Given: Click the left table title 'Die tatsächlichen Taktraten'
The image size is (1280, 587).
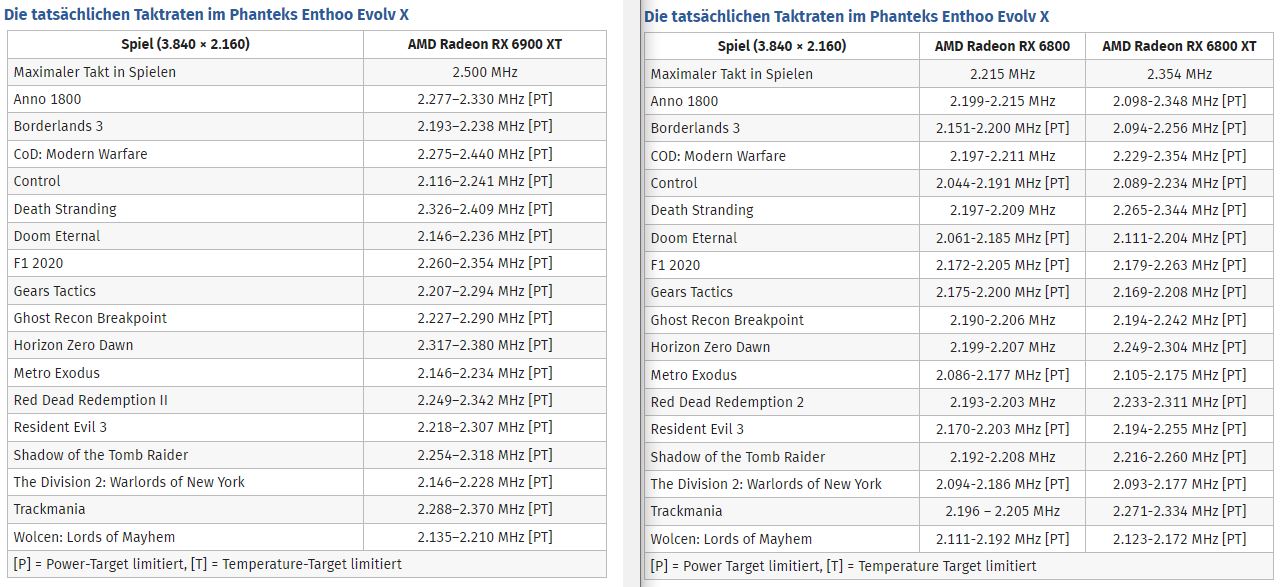Looking at the screenshot, I should pyautogui.click(x=101, y=15).
